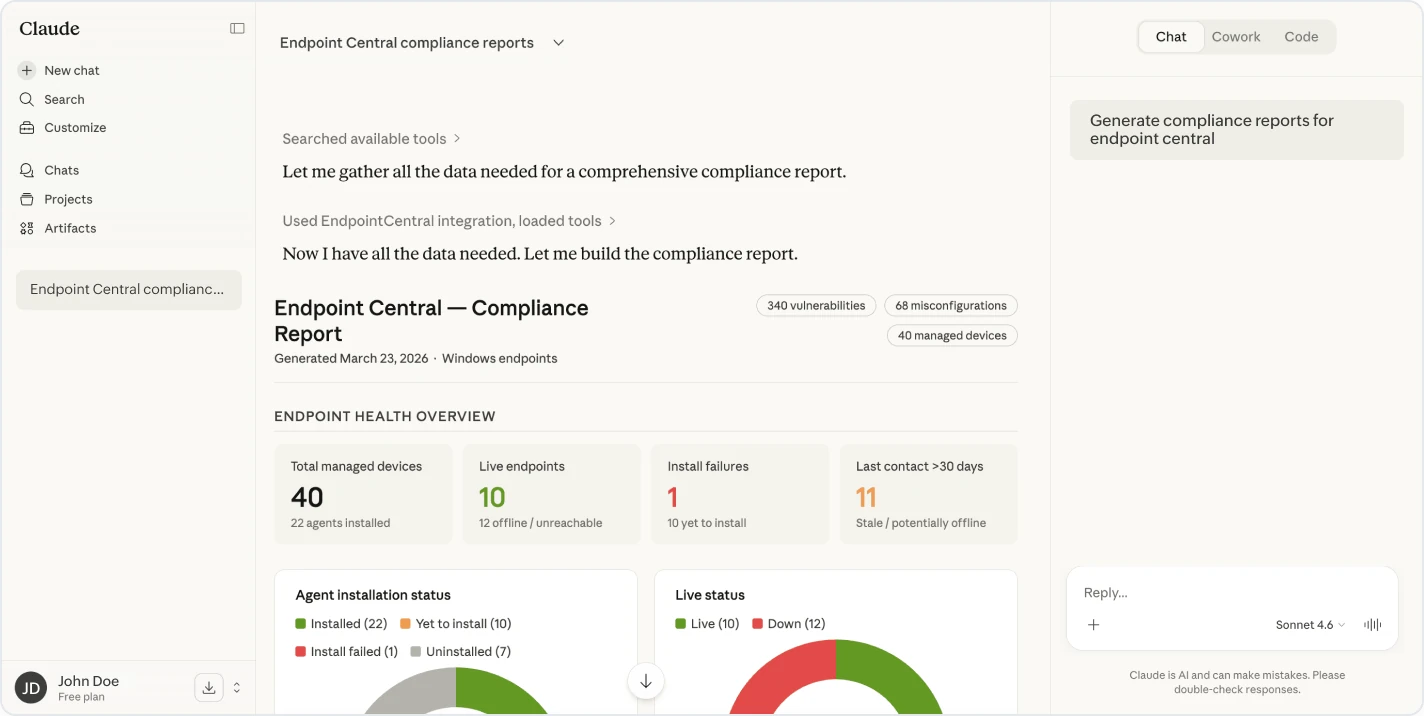
Task: Click the 68 misconfigurations badge
Action: [x=951, y=306]
